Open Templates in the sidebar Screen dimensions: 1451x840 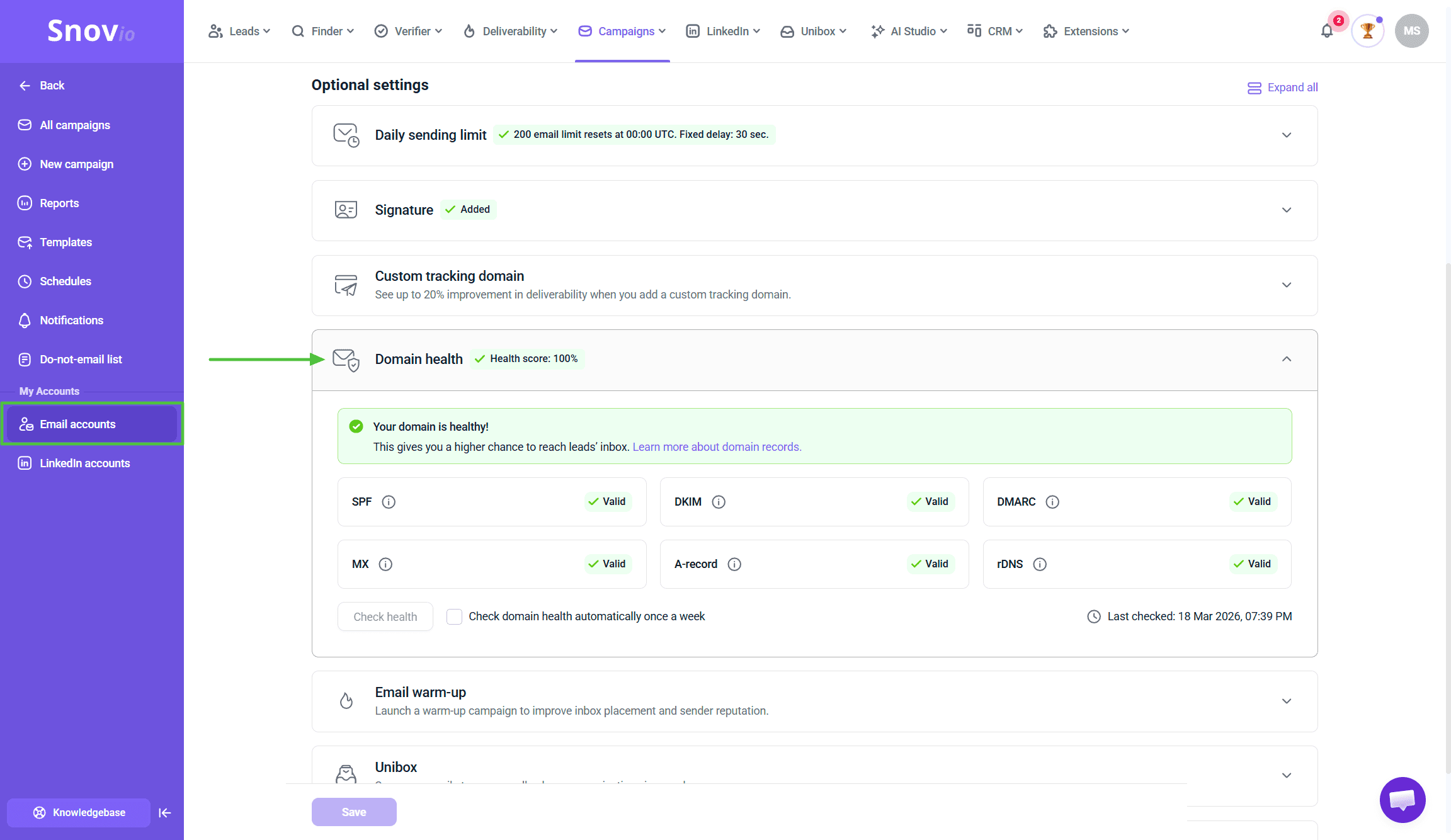pos(65,242)
